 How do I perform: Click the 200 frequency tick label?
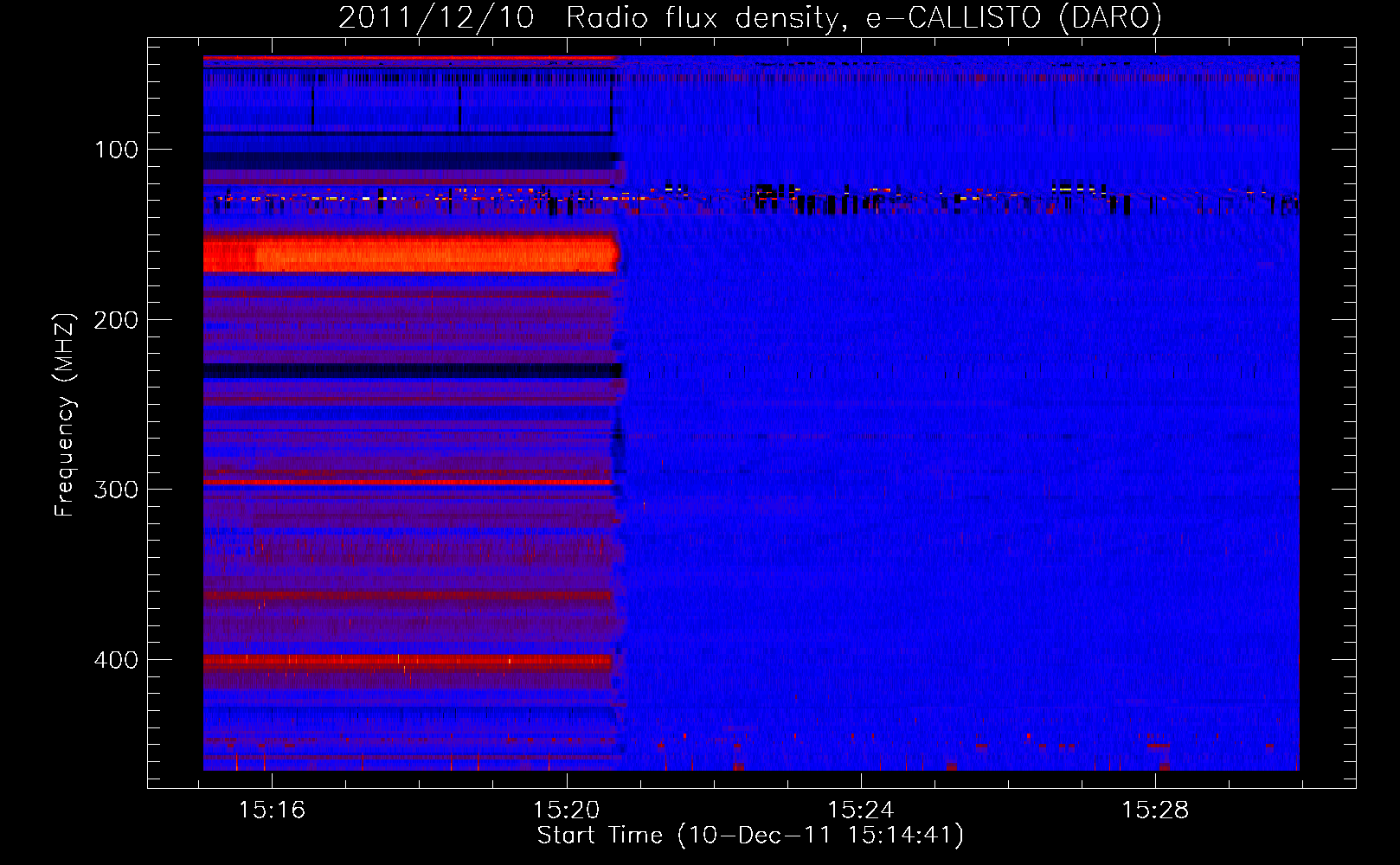(117, 320)
